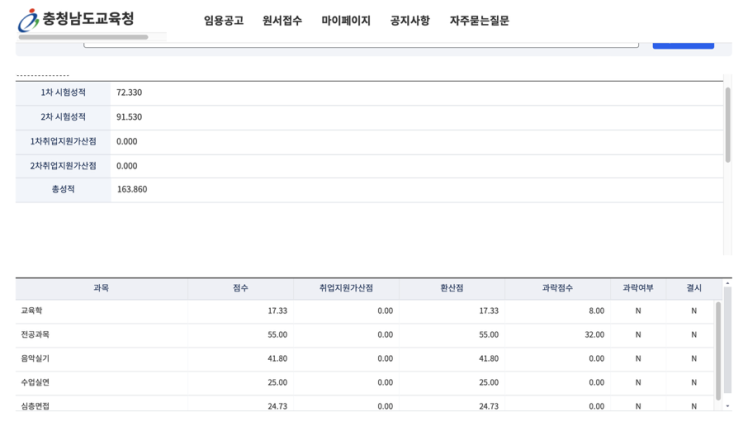Click the 총성적 value 163.860
This screenshot has width=743, height=431.
(132, 189)
